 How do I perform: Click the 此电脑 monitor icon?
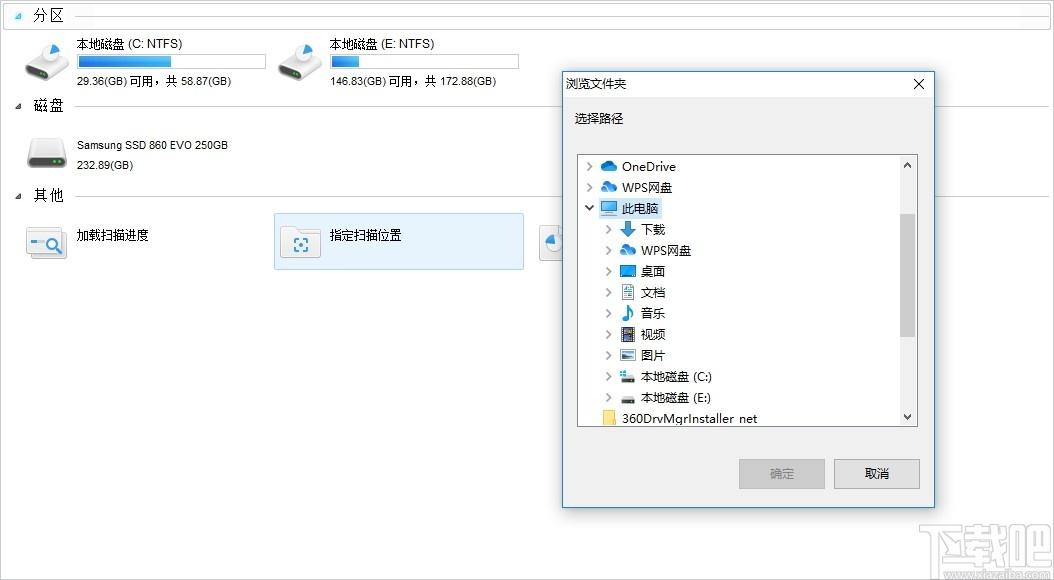pos(609,208)
